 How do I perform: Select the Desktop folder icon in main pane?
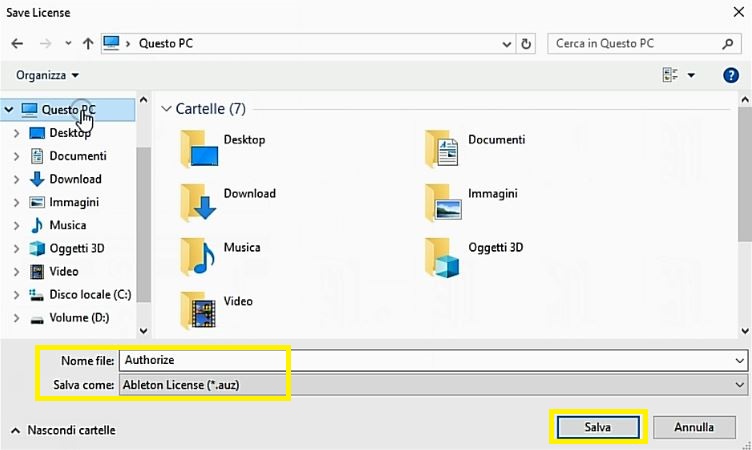(199, 149)
